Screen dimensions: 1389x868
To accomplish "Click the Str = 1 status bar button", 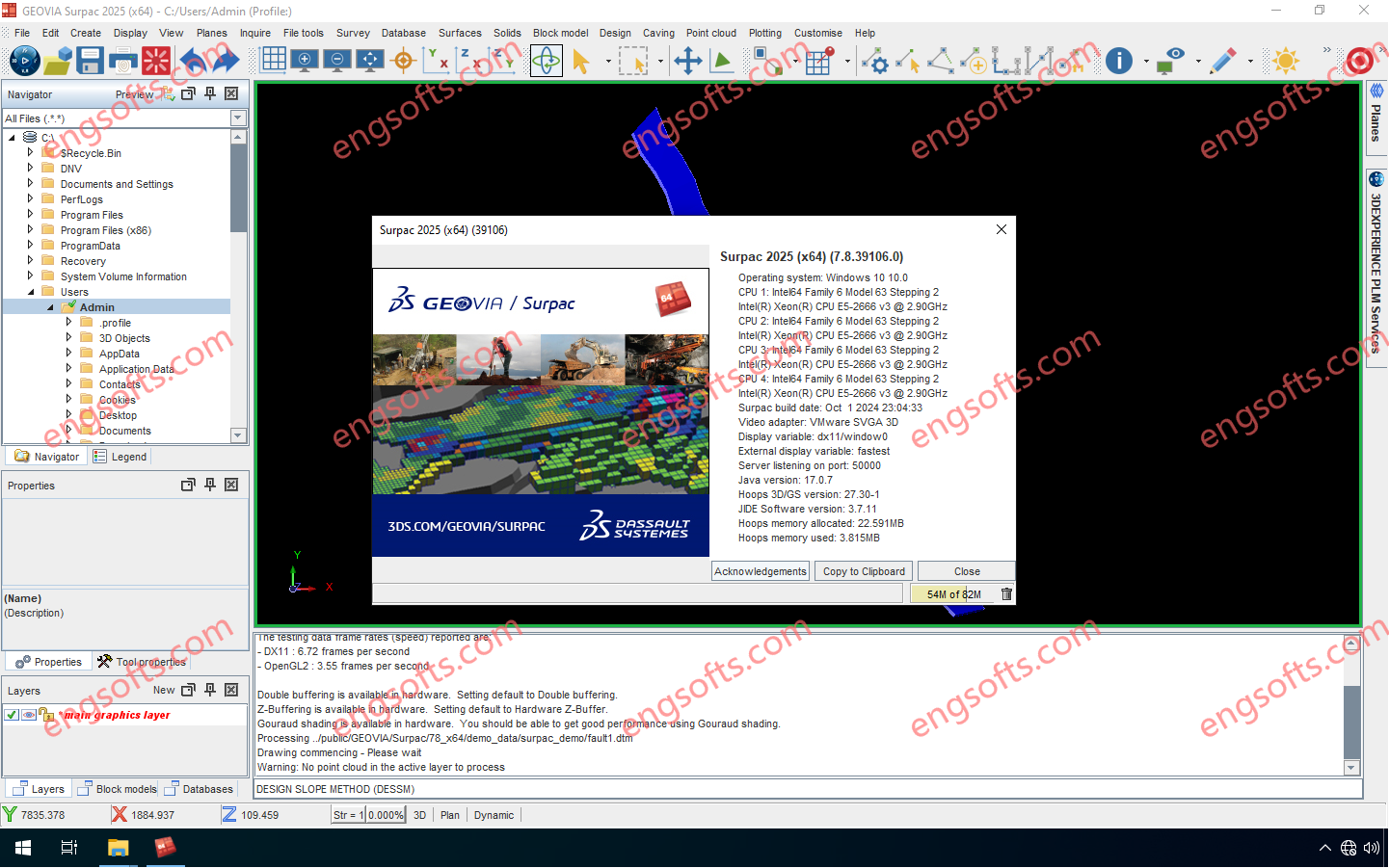I will [x=348, y=815].
